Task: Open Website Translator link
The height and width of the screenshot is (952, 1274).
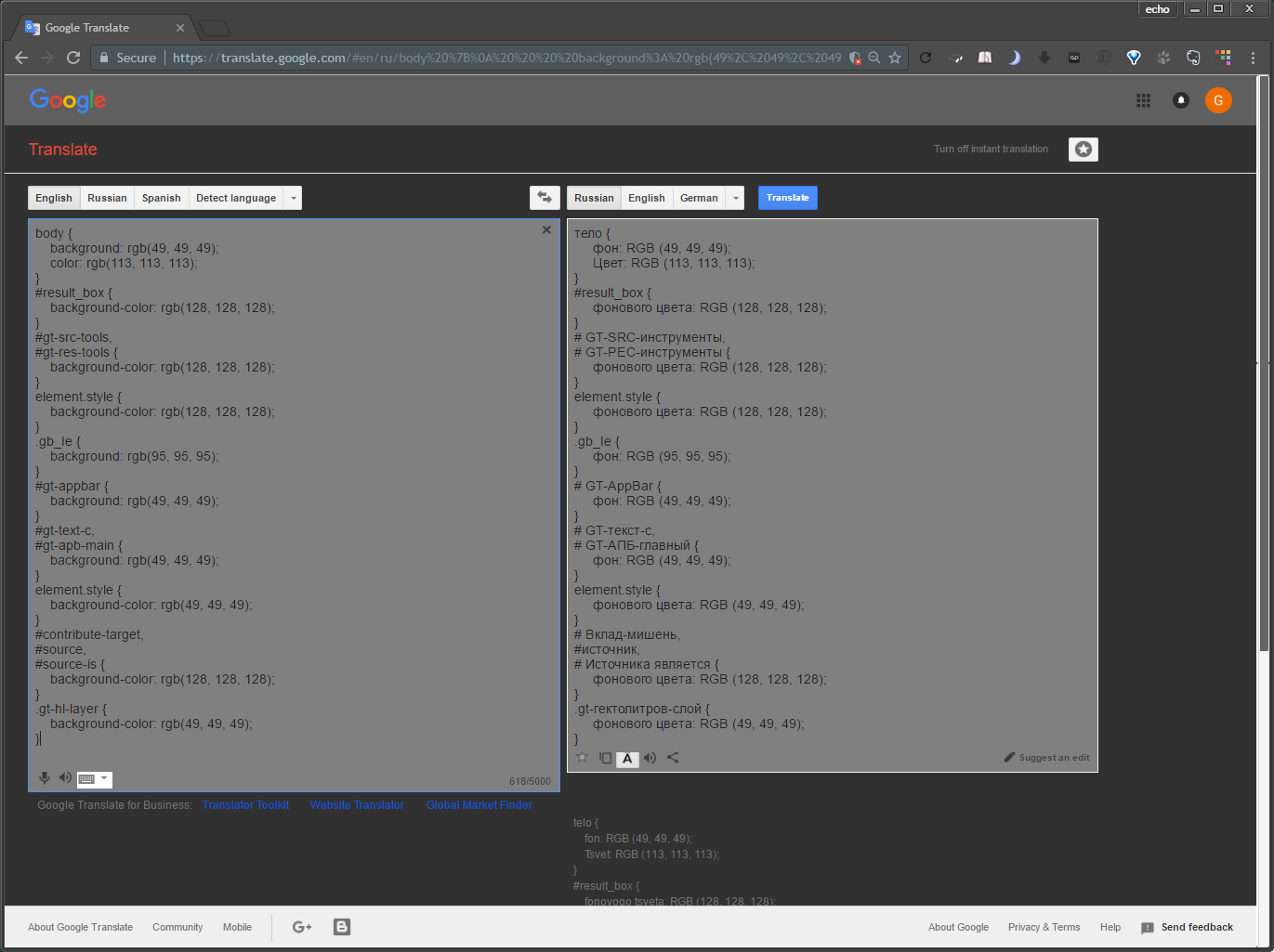Action: click(x=357, y=805)
